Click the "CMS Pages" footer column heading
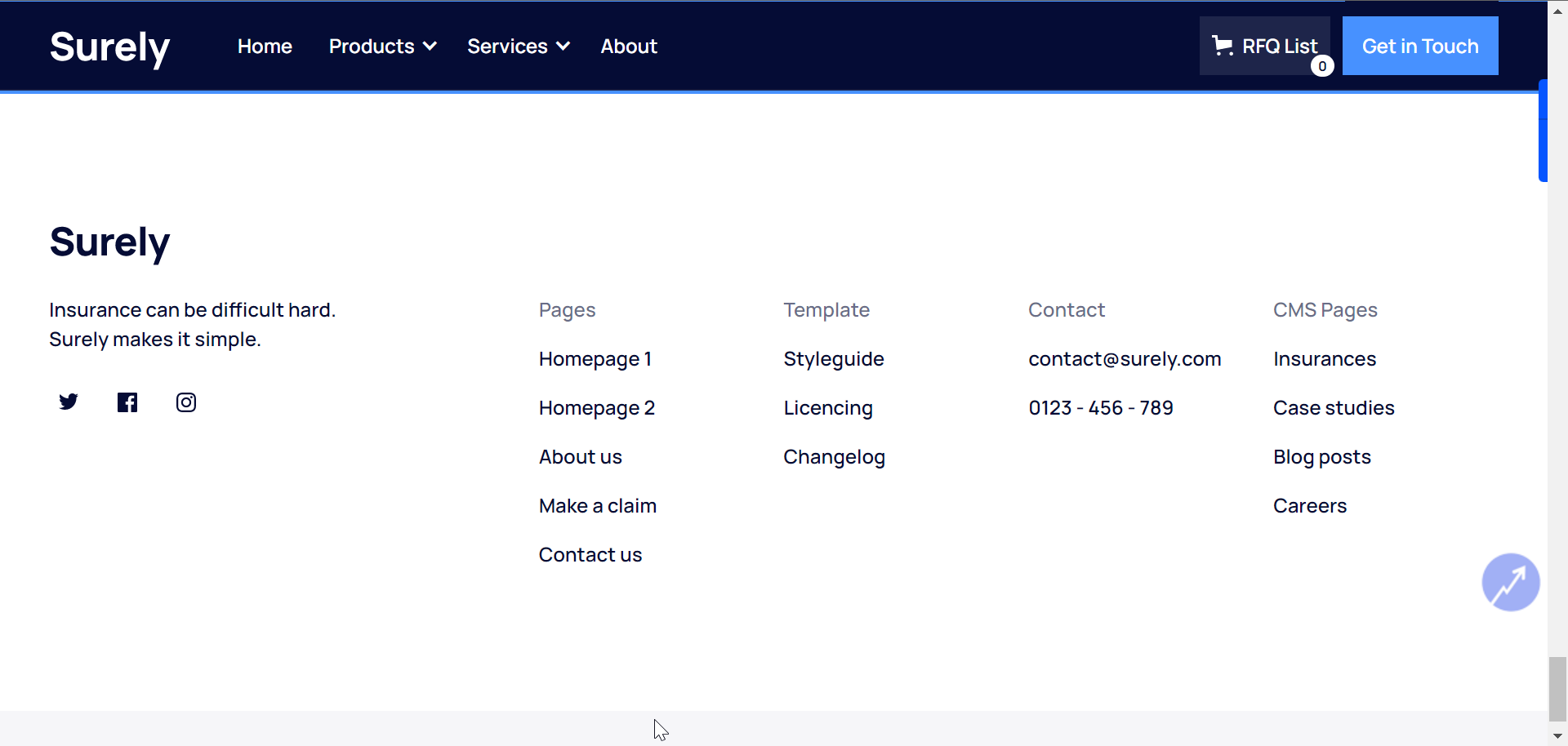The image size is (1568, 746). pyautogui.click(x=1325, y=310)
